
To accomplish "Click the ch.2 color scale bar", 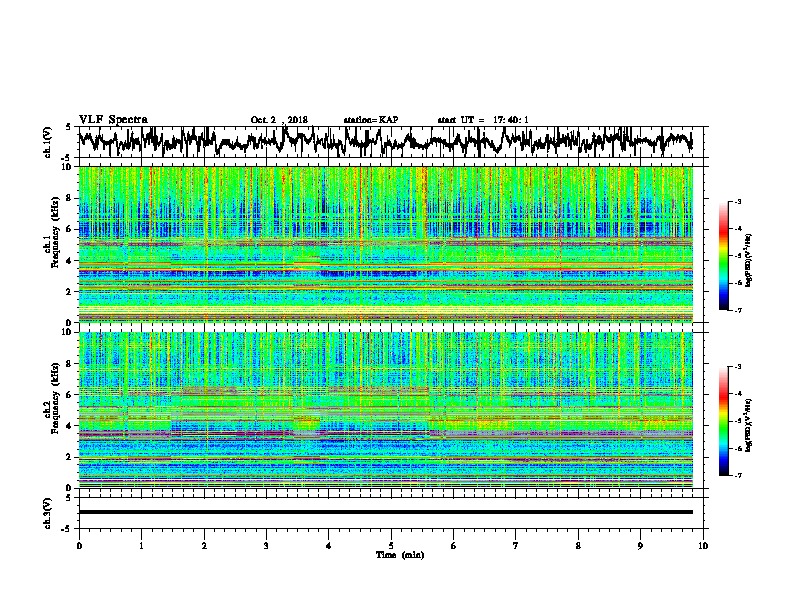I will click(x=724, y=421).
